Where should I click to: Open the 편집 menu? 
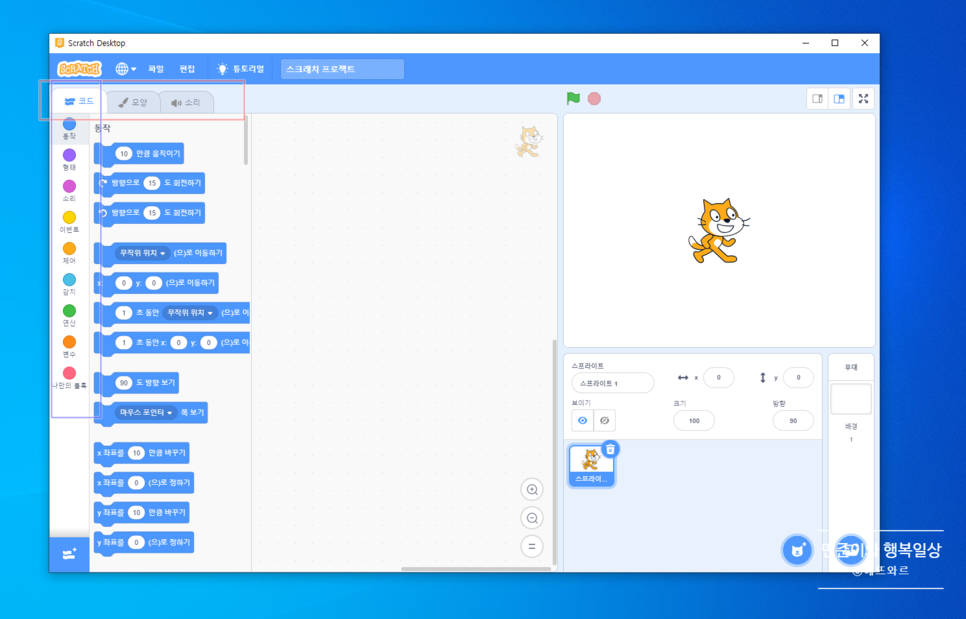(187, 69)
